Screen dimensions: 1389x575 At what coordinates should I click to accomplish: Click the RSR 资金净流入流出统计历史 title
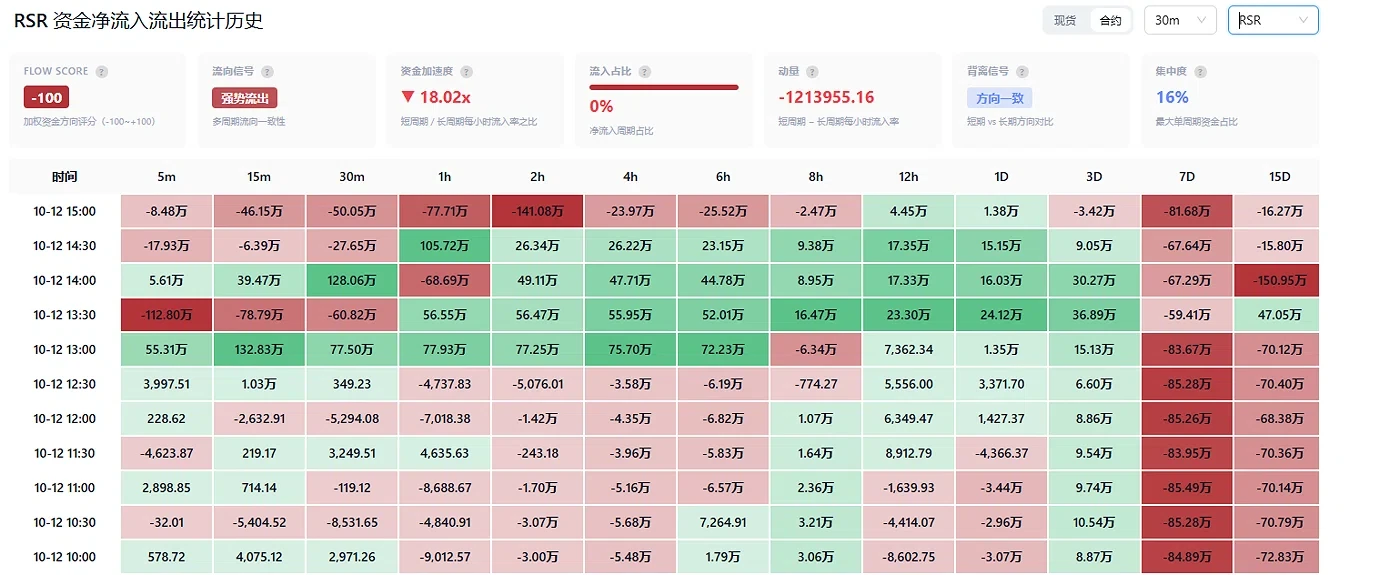coord(139,20)
